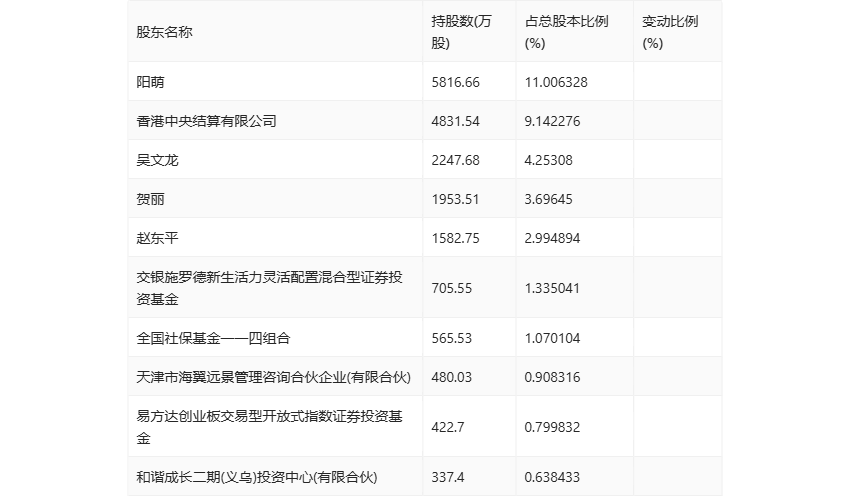Select shareholder 香港中央结算有限公司
Viewport: 850px width, 496px height.
(x=206, y=121)
